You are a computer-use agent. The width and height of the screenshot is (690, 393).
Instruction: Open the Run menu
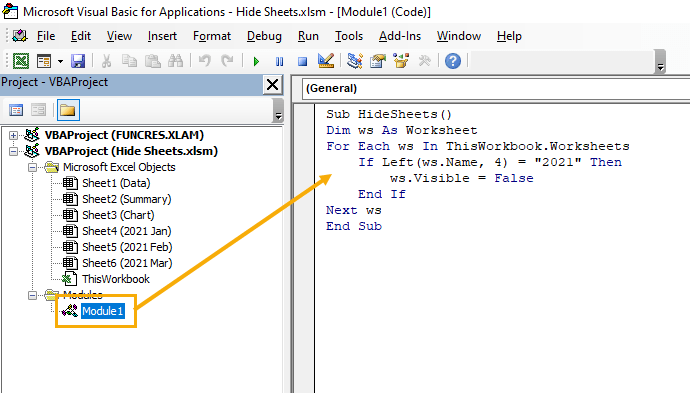[308, 36]
